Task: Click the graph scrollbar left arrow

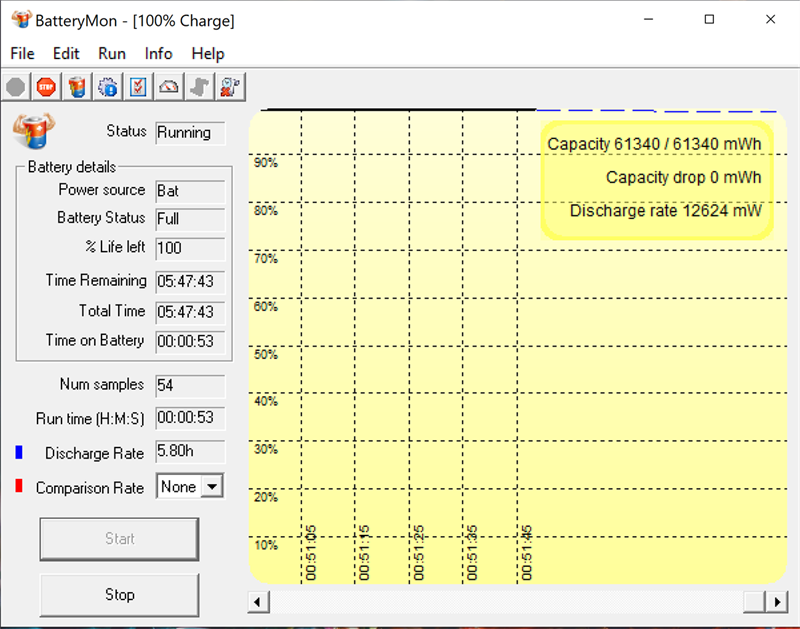Action: [258, 601]
